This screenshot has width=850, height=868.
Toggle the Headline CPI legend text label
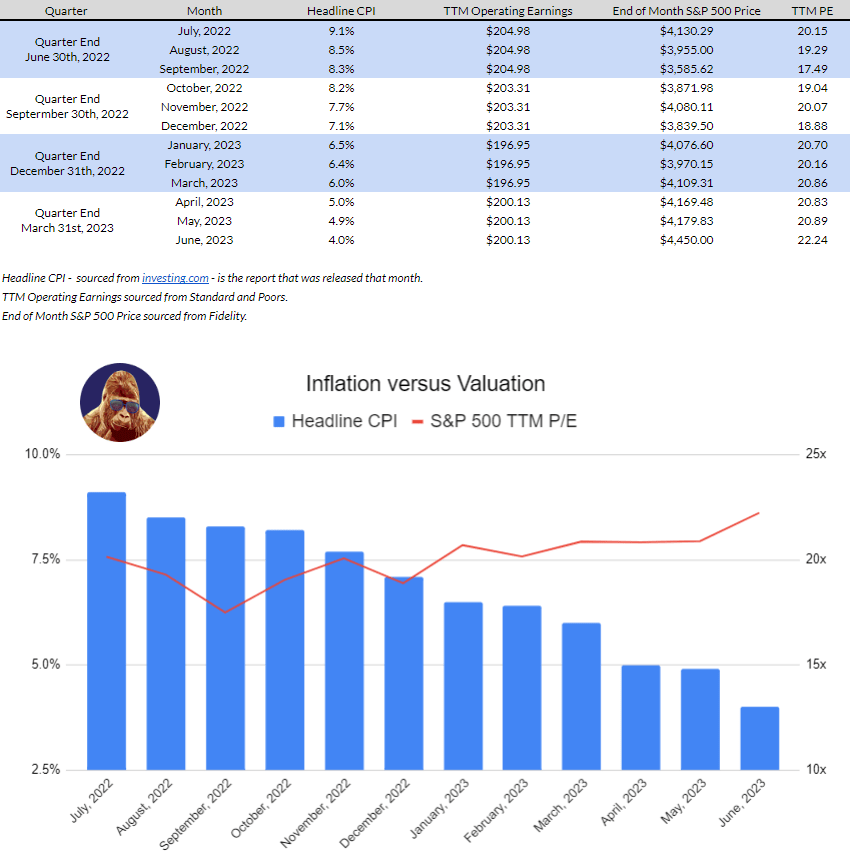pyautogui.click(x=344, y=421)
